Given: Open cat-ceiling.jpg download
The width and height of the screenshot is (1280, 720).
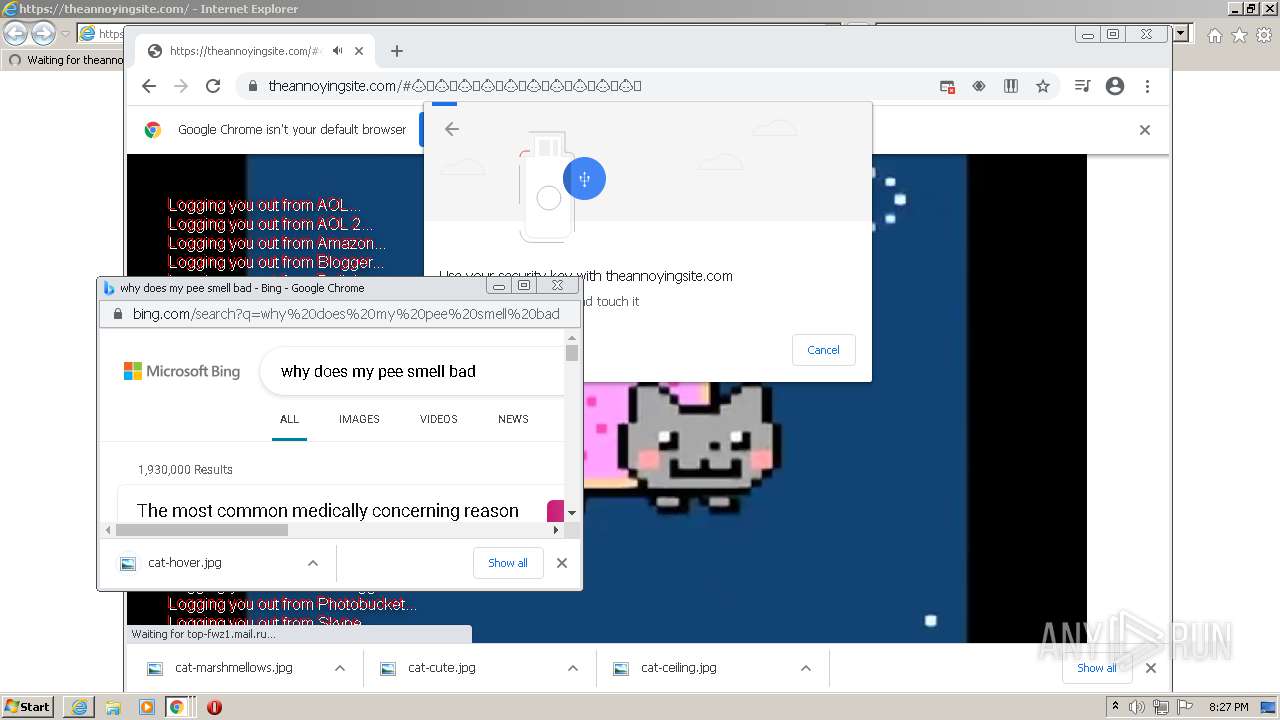Looking at the screenshot, I should 678,668.
